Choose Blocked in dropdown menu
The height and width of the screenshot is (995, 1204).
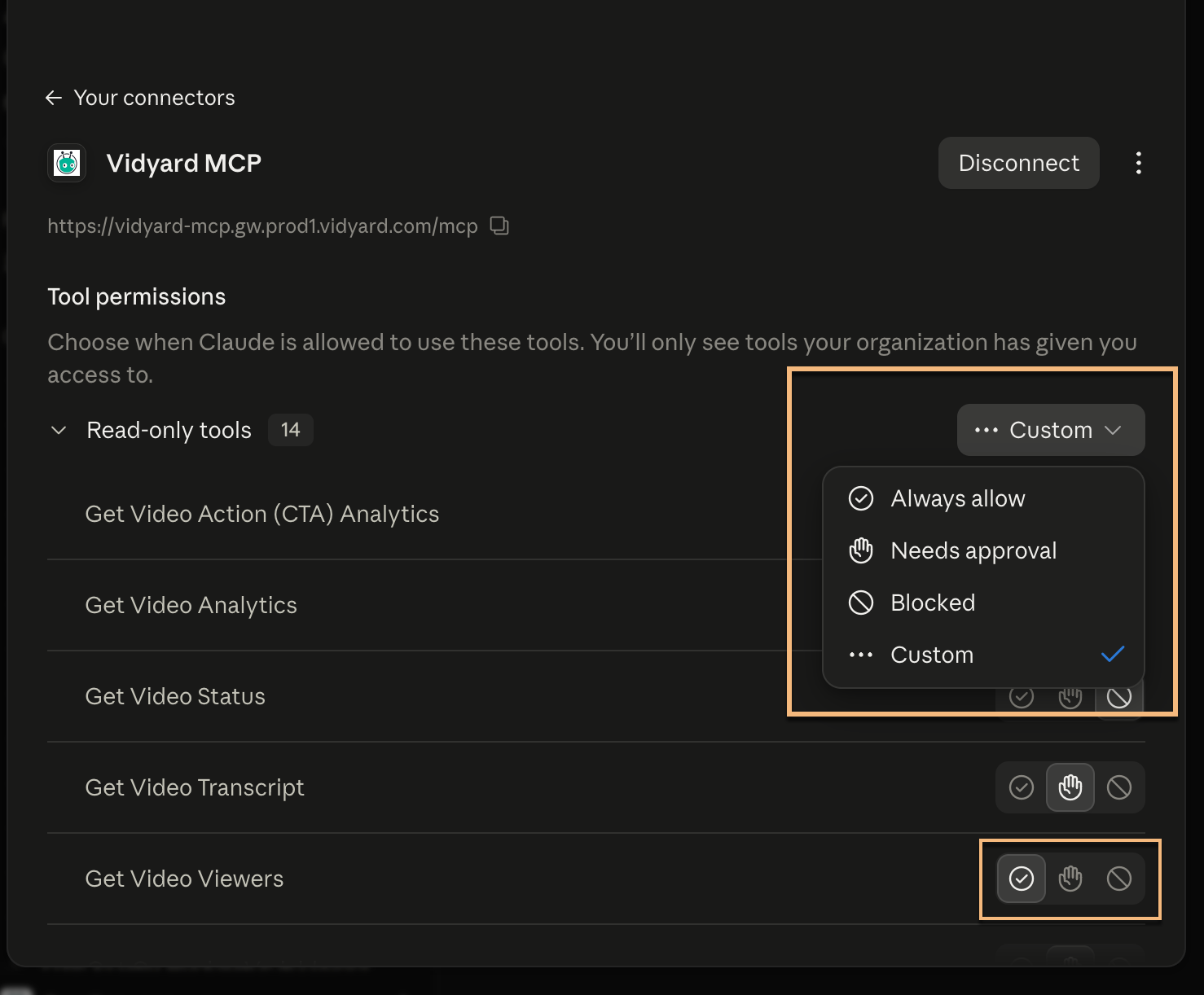pos(983,603)
